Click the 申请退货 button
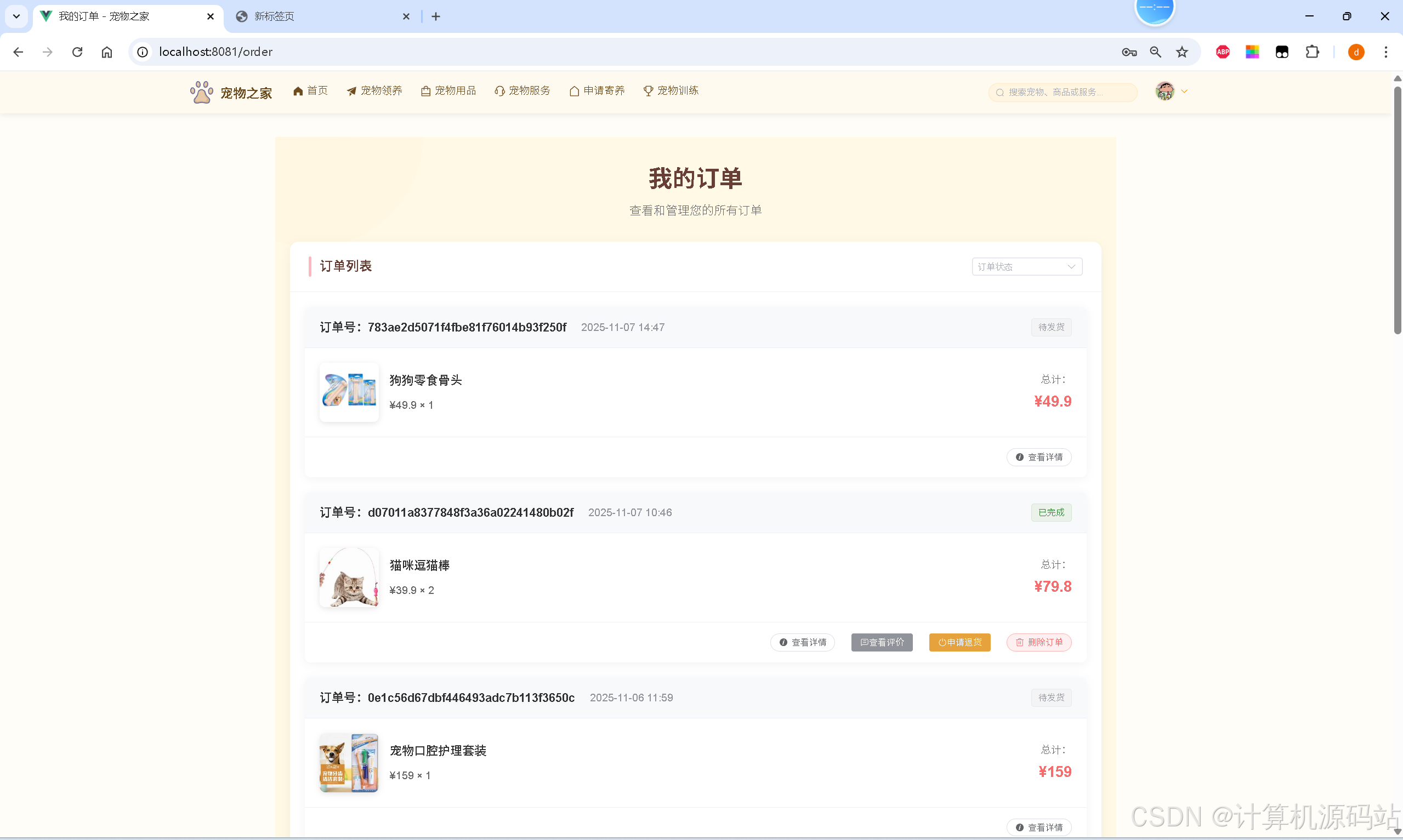 (x=959, y=642)
